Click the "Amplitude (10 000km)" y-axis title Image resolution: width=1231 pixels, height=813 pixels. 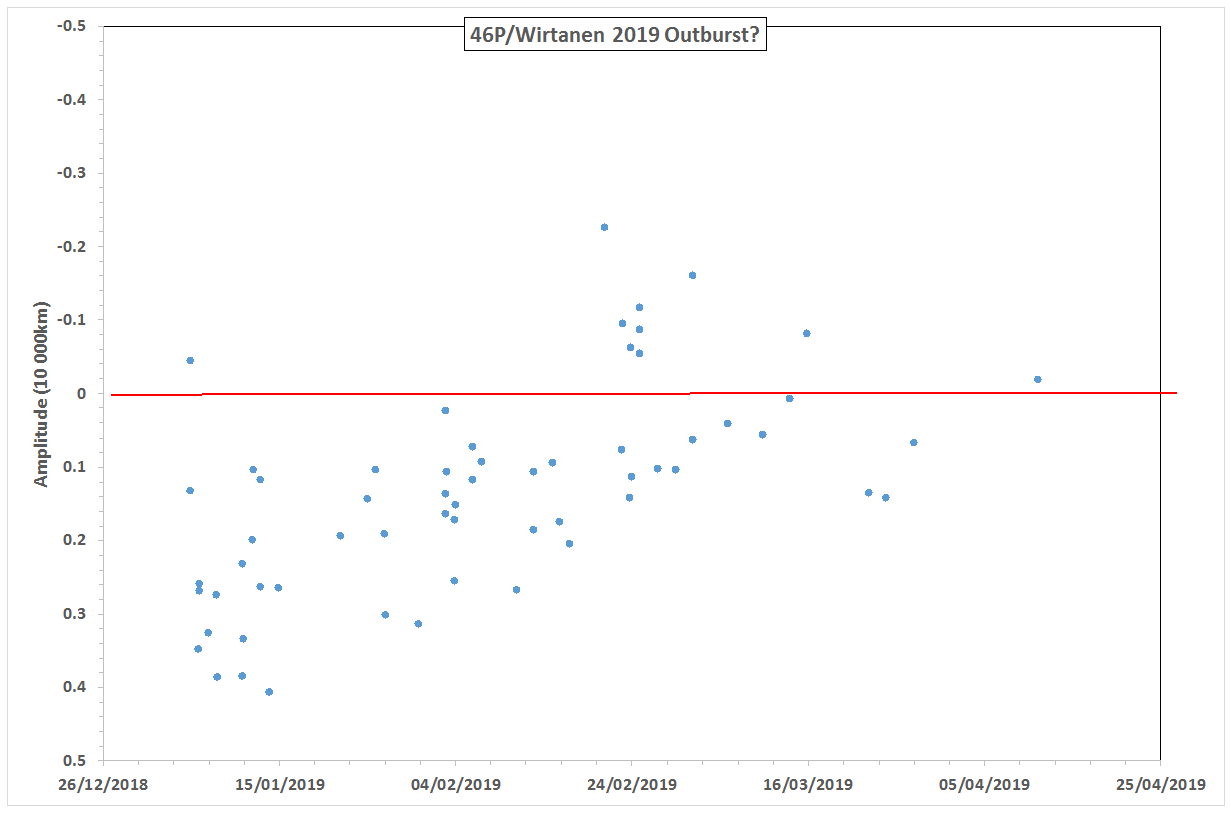pos(41,394)
